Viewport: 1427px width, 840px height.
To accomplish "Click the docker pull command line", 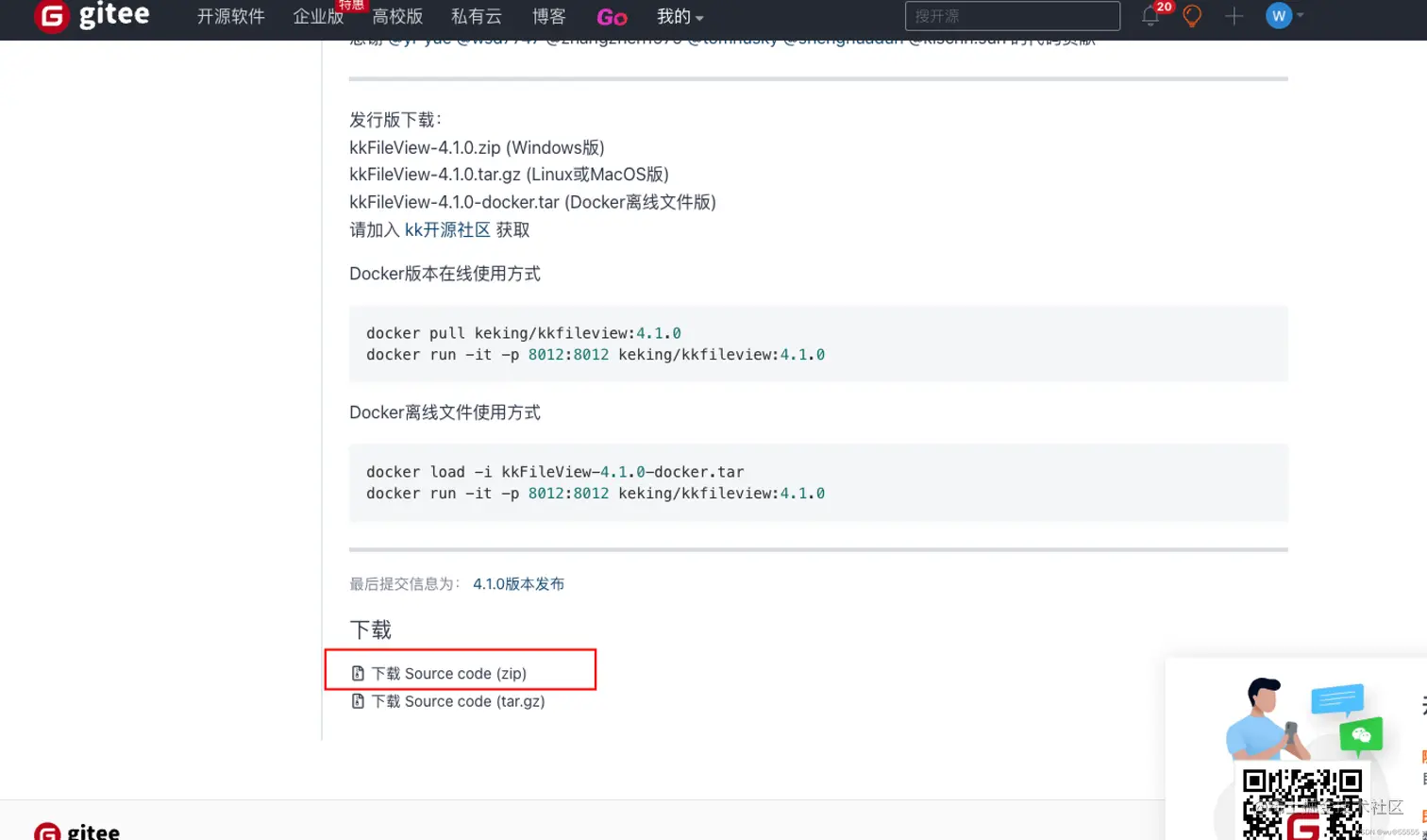I will [x=524, y=333].
